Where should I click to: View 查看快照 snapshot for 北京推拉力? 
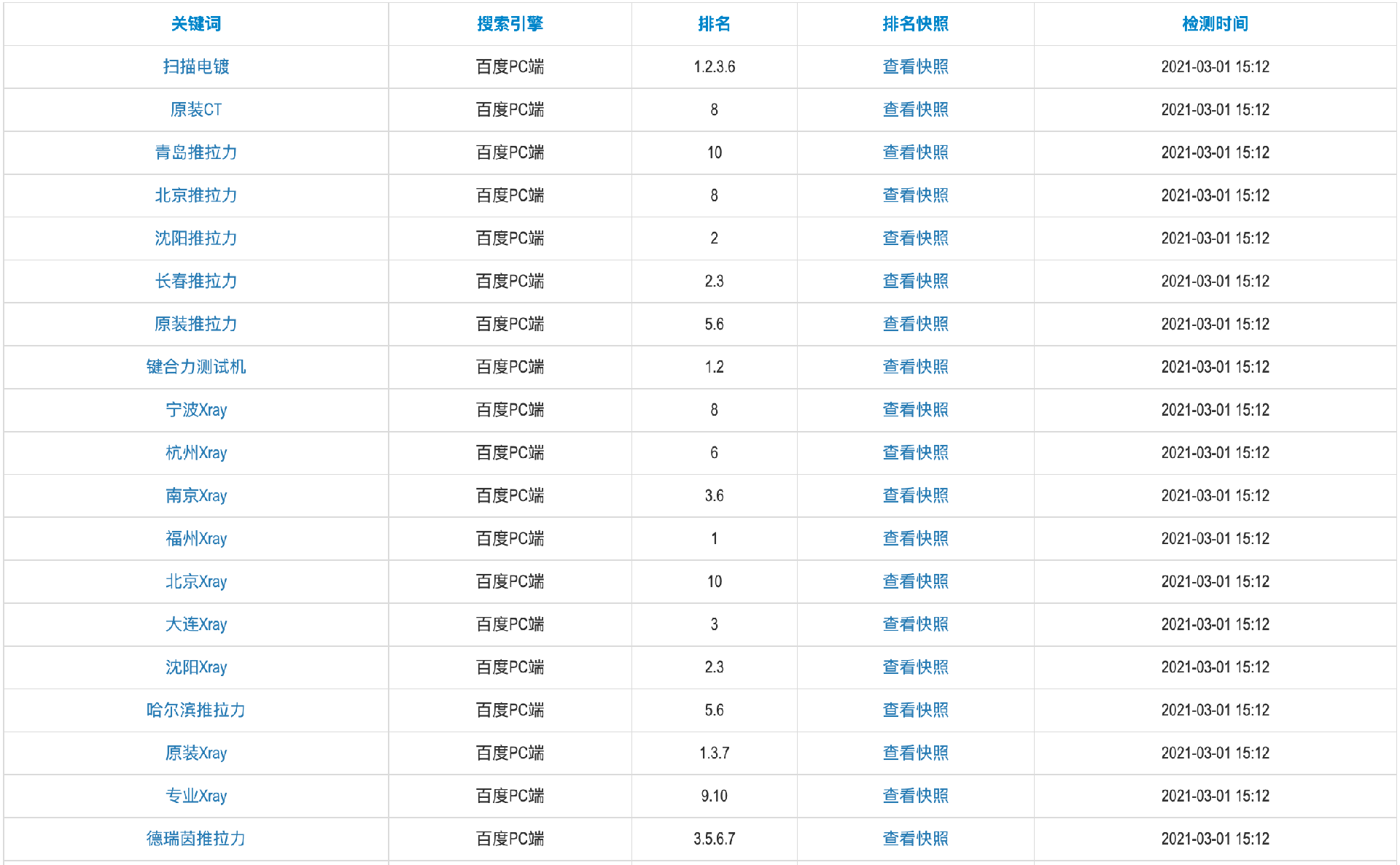pos(916,195)
